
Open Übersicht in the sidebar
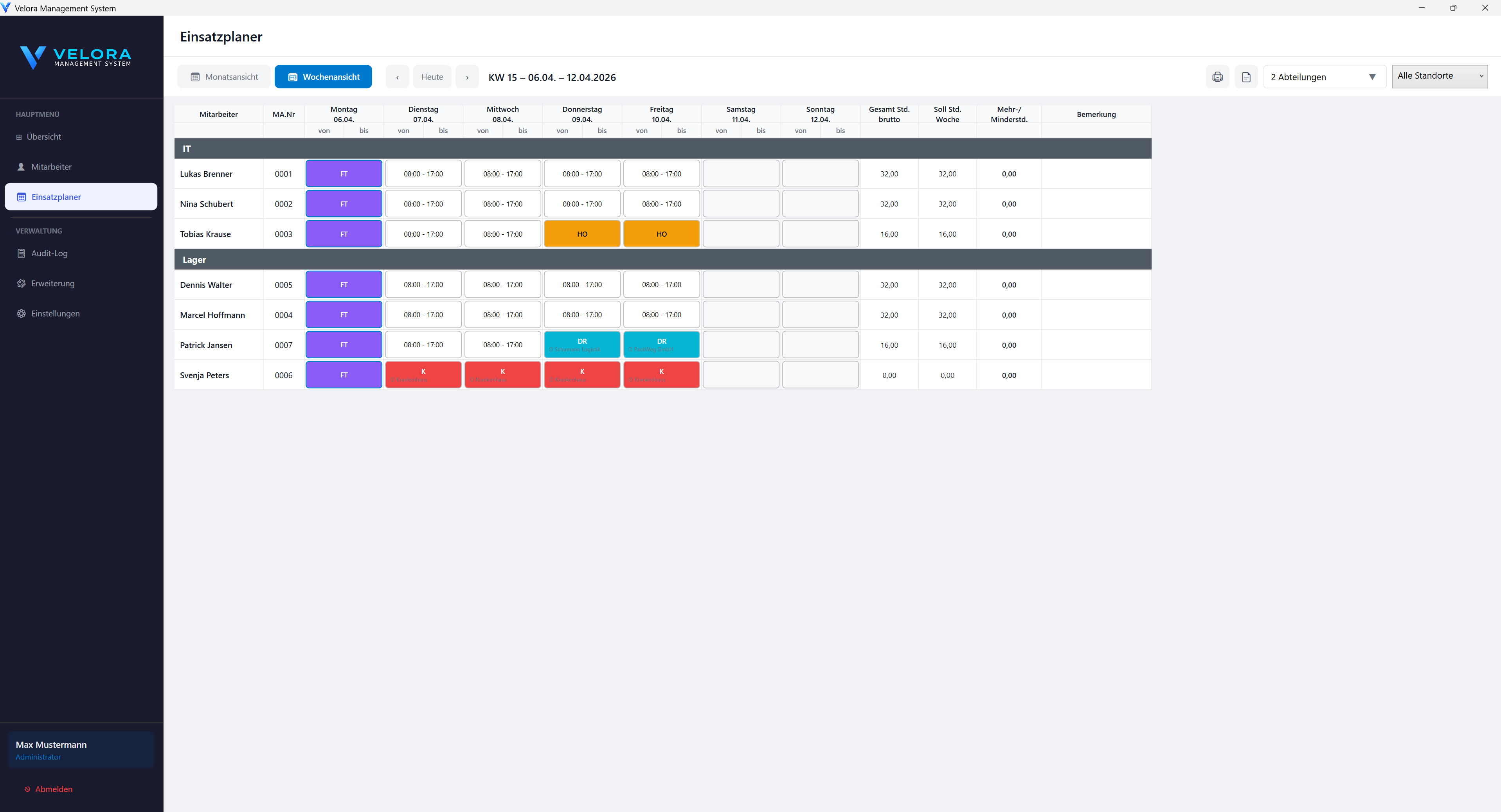coord(44,137)
